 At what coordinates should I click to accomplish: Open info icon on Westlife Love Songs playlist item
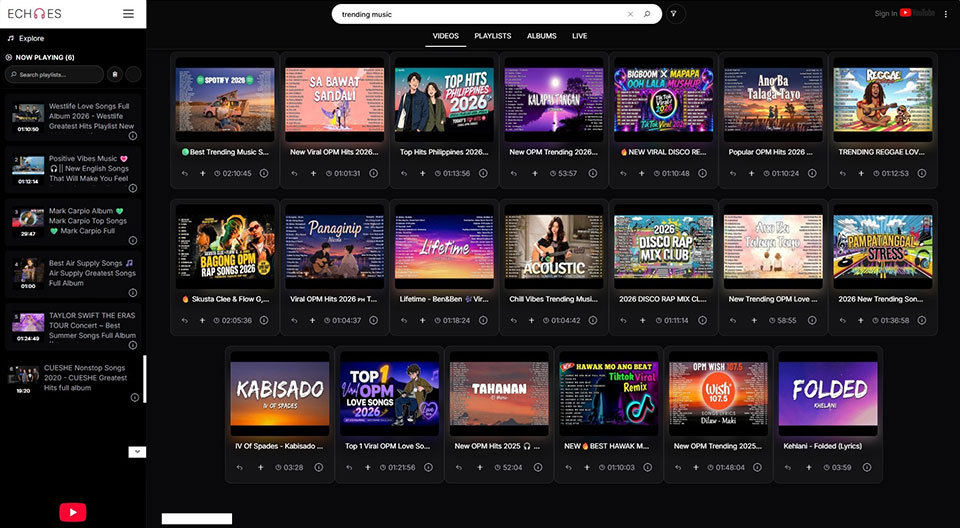pos(132,136)
